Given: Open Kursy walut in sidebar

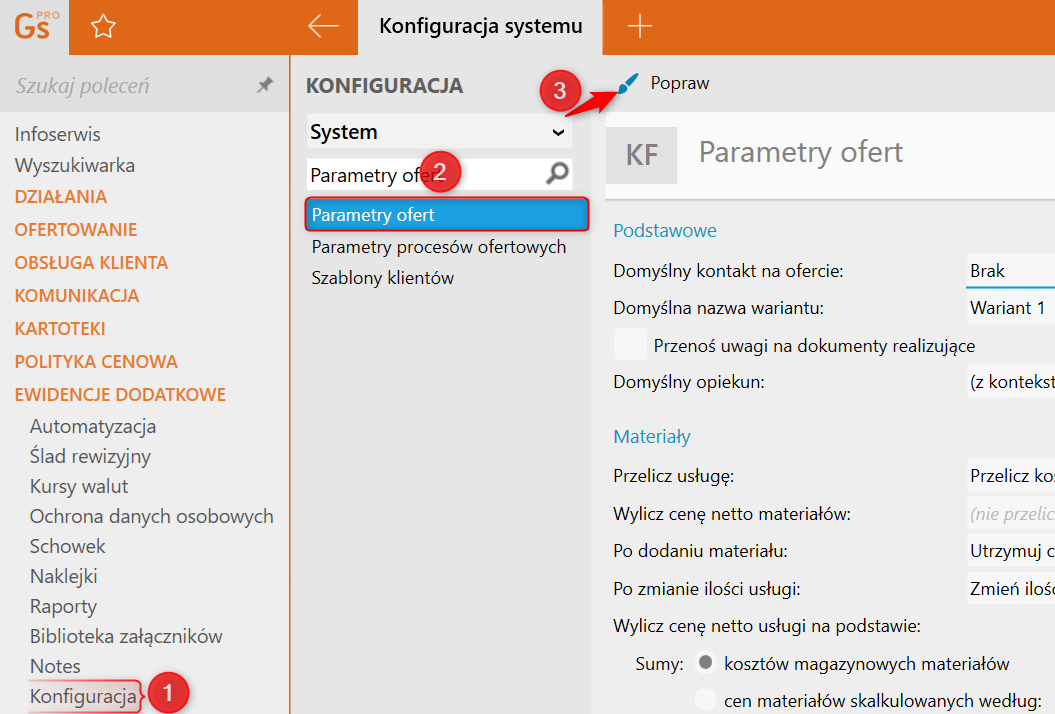Looking at the screenshot, I should click(x=79, y=486).
